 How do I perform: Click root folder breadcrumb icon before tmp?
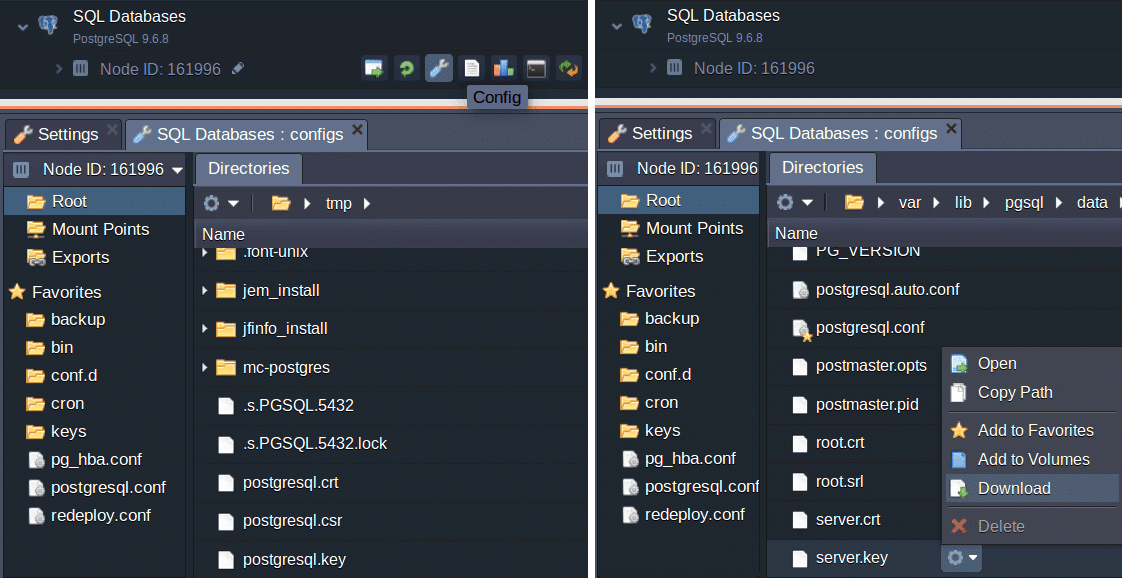click(281, 204)
